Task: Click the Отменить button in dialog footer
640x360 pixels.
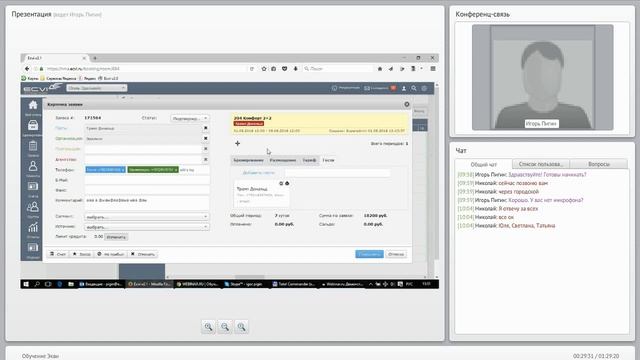Action: pos(143,254)
